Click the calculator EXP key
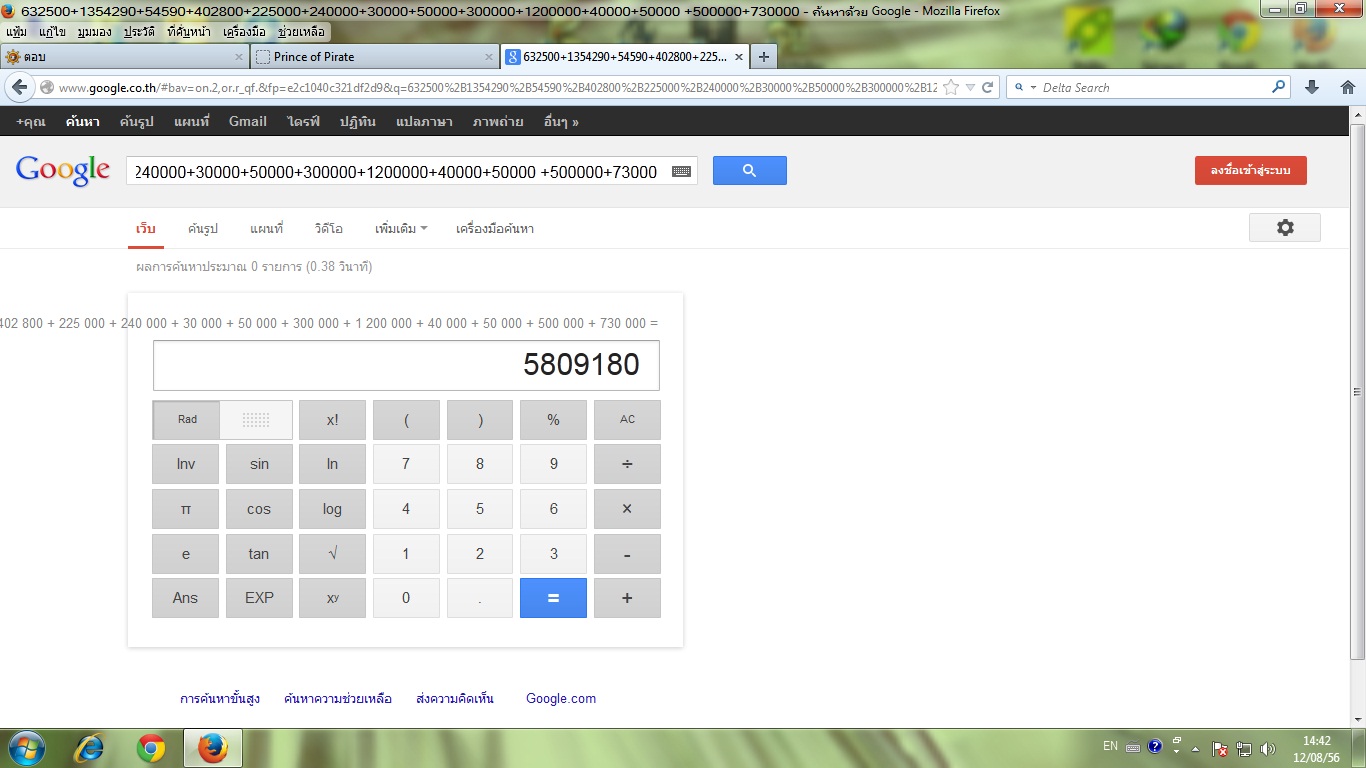1366x768 pixels. pos(259,598)
